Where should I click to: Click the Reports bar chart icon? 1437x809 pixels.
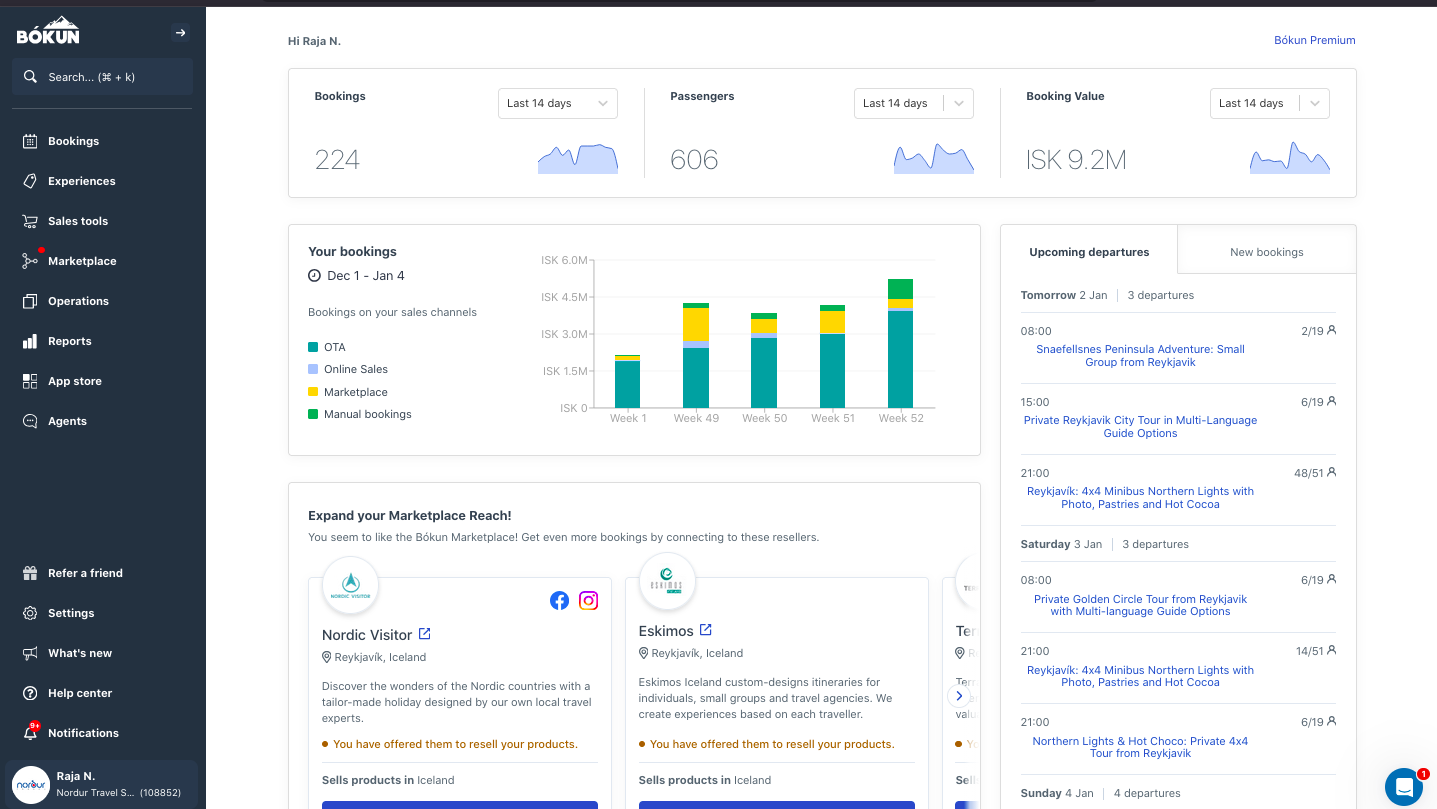(30, 341)
